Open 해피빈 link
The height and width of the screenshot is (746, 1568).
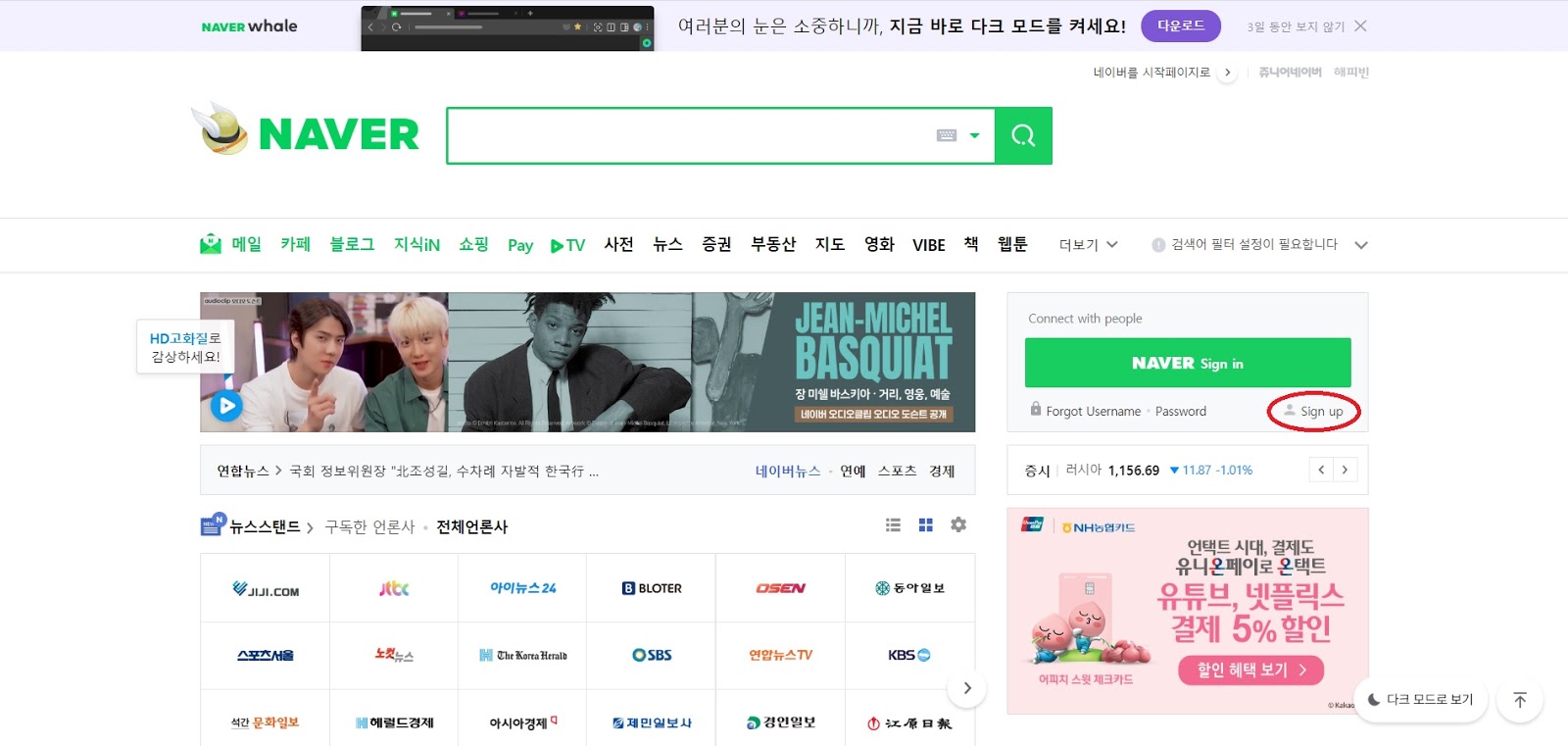1350,73
